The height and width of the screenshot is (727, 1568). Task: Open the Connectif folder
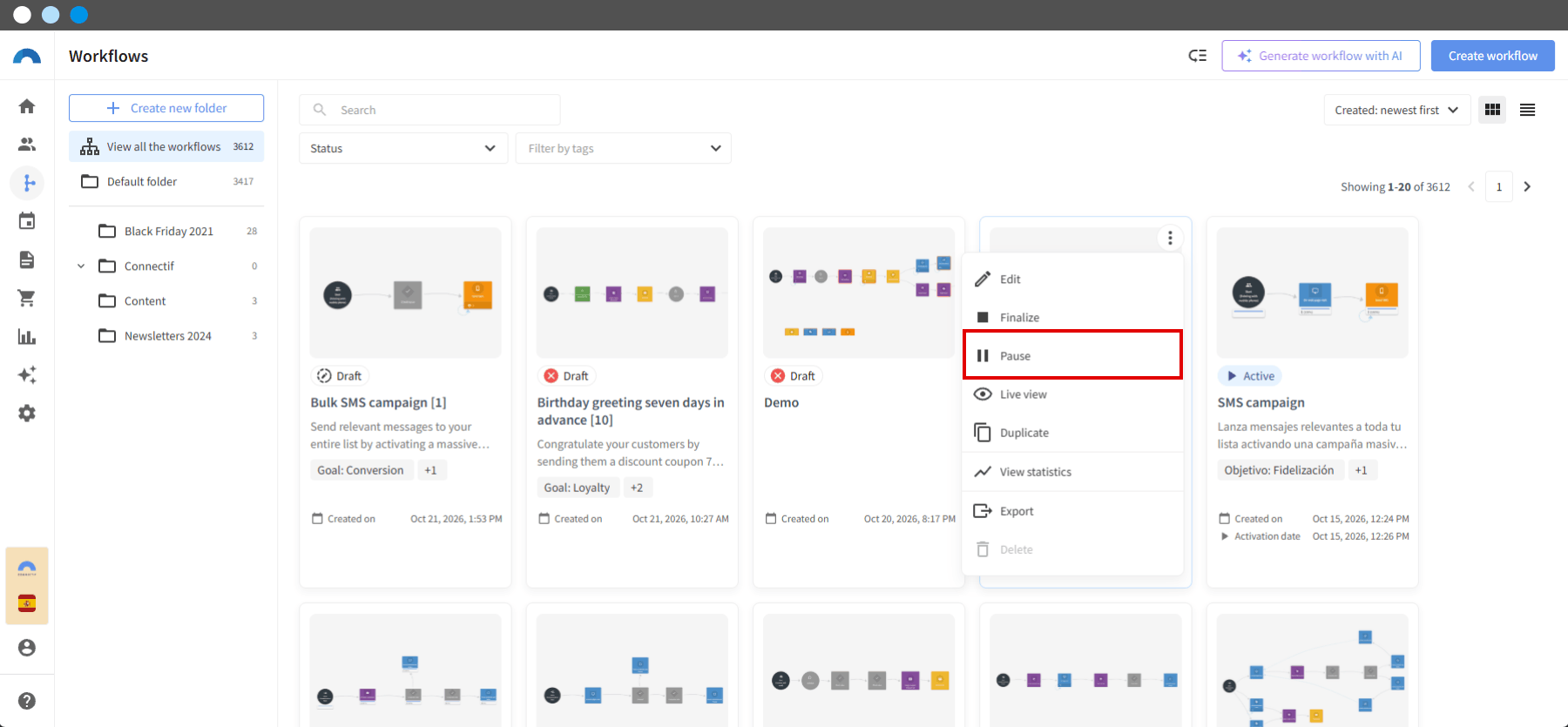point(178,266)
